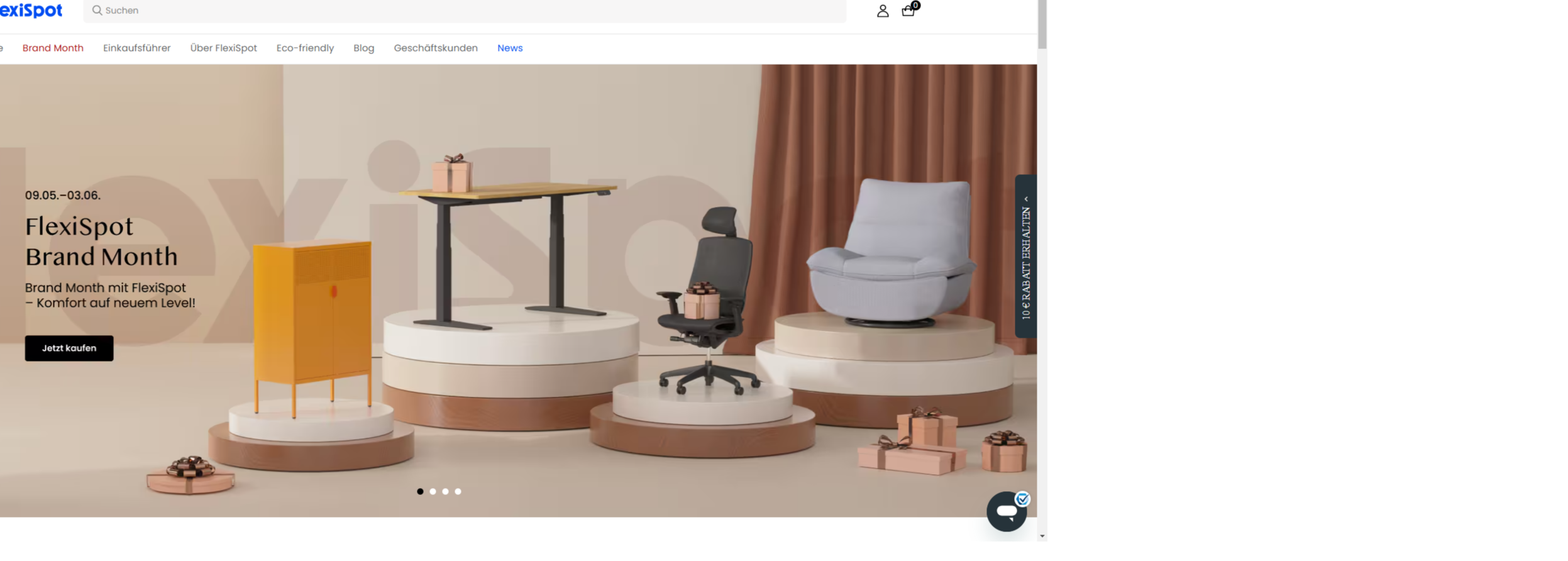Open Einkaufsführer menu item
This screenshot has width=1568, height=561.
pyautogui.click(x=136, y=48)
